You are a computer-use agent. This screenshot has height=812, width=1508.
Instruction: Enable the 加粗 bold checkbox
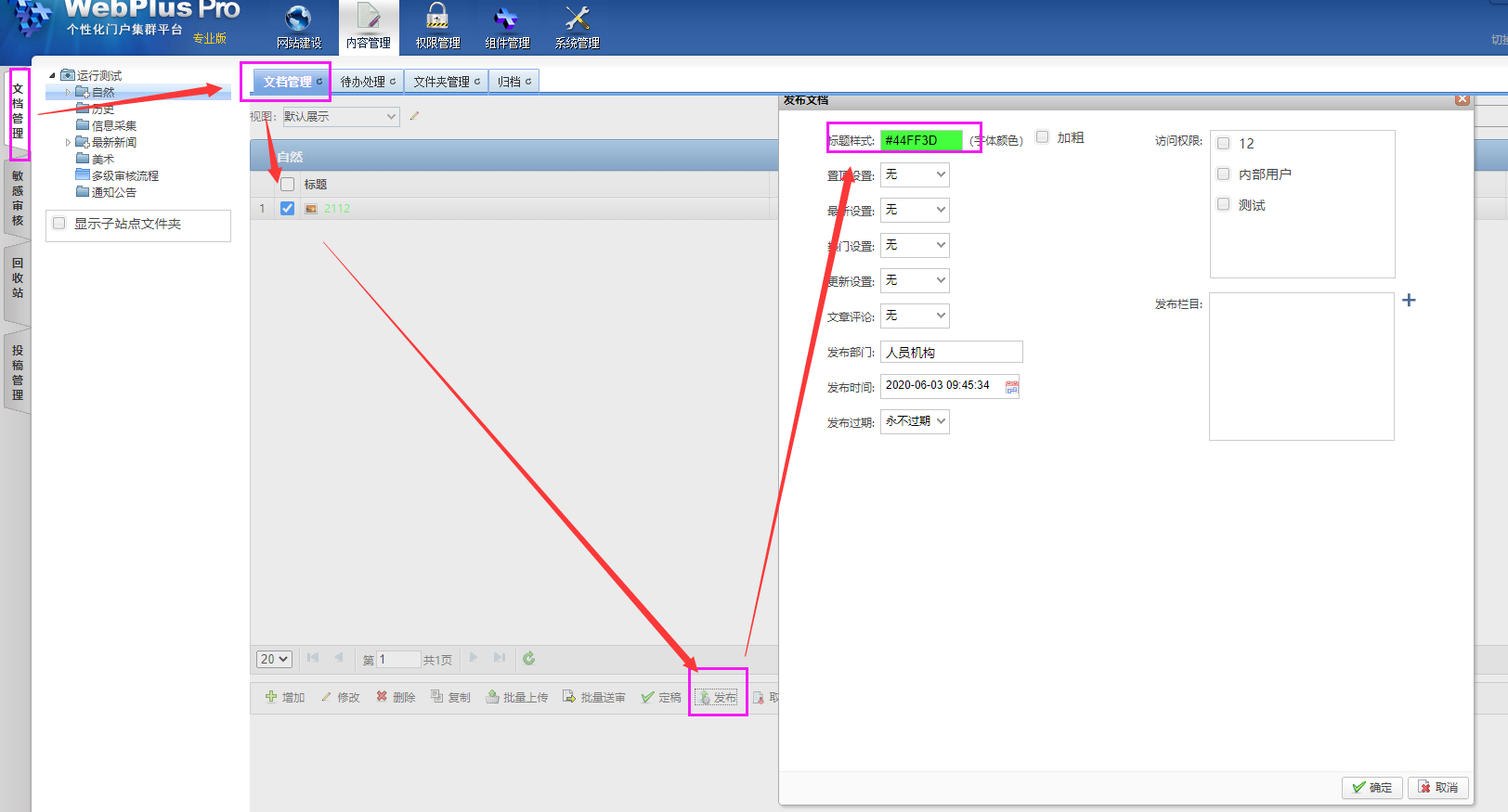1043,137
